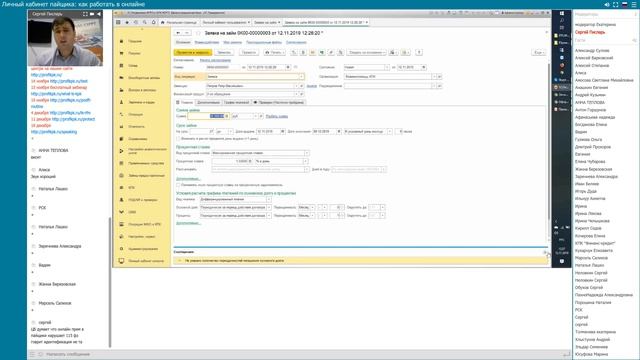The width and height of the screenshot is (640, 360).
Task: Select Сергей Писларь in the participants list
Action: (590, 32)
